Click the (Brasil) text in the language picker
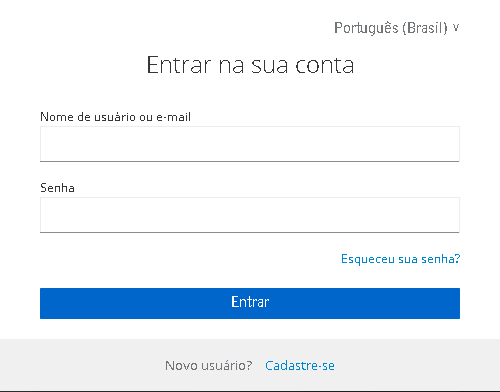This screenshot has height=392, width=500. [x=425, y=28]
